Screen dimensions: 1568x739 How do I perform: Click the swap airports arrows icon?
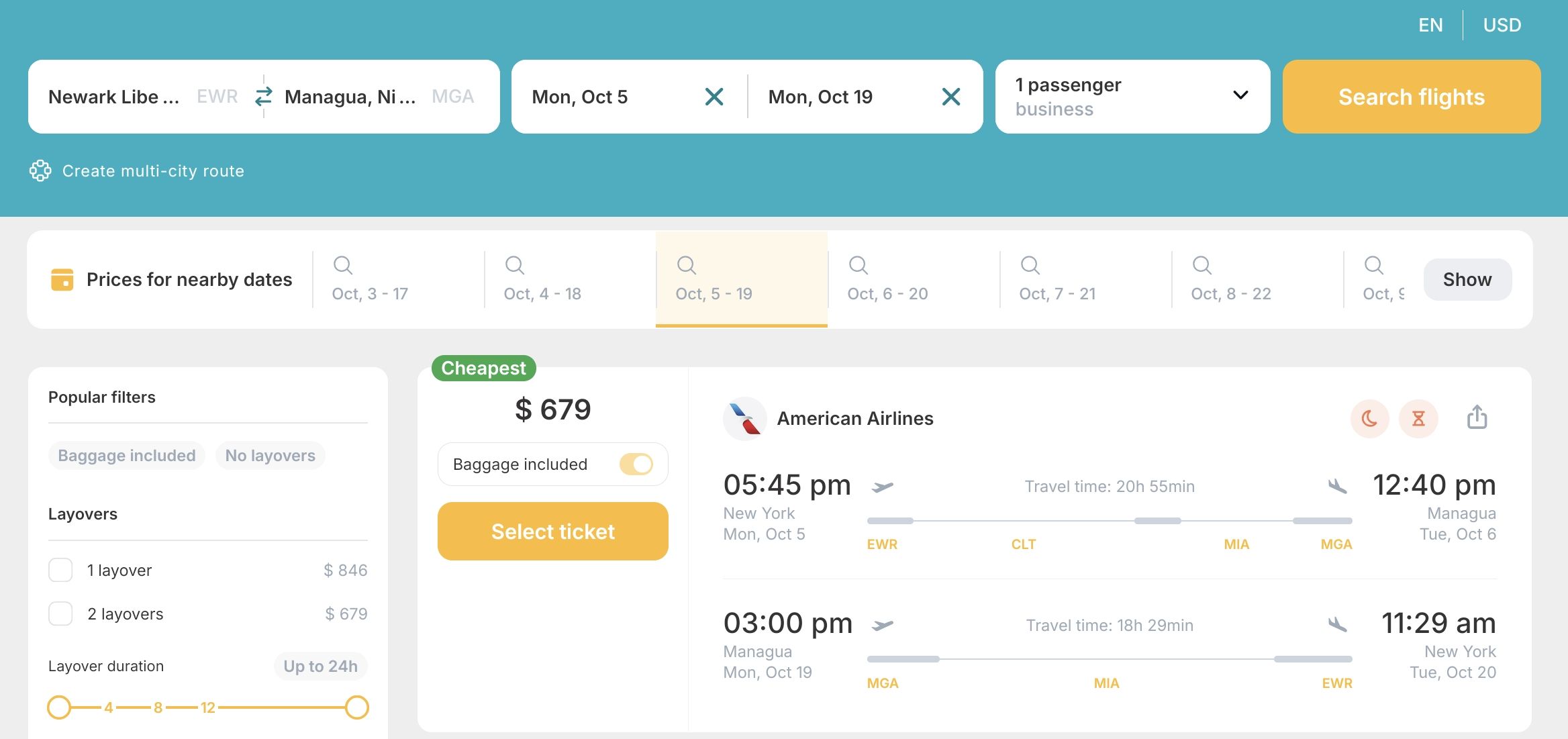pyautogui.click(x=264, y=96)
